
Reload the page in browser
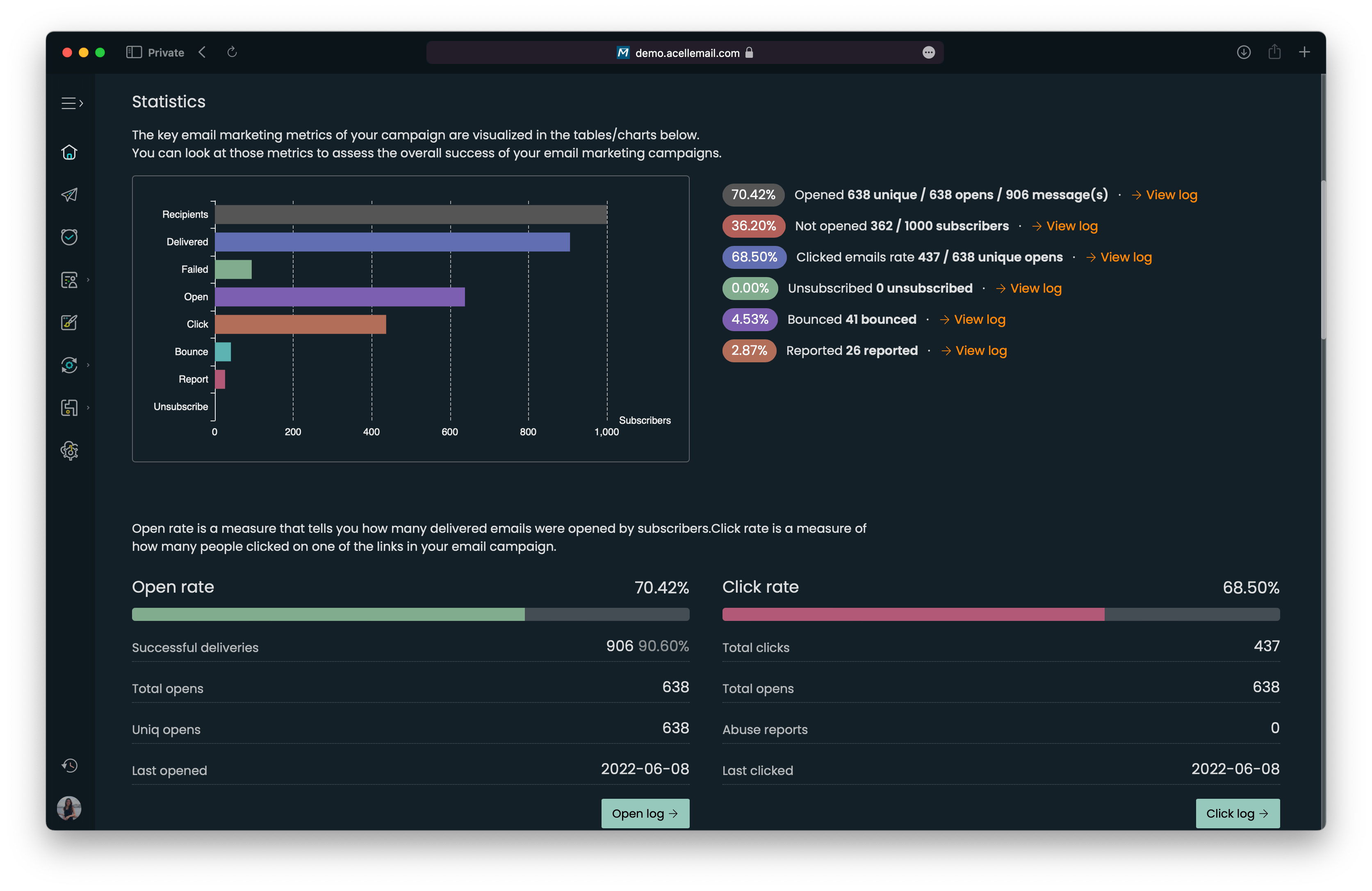pos(232,52)
